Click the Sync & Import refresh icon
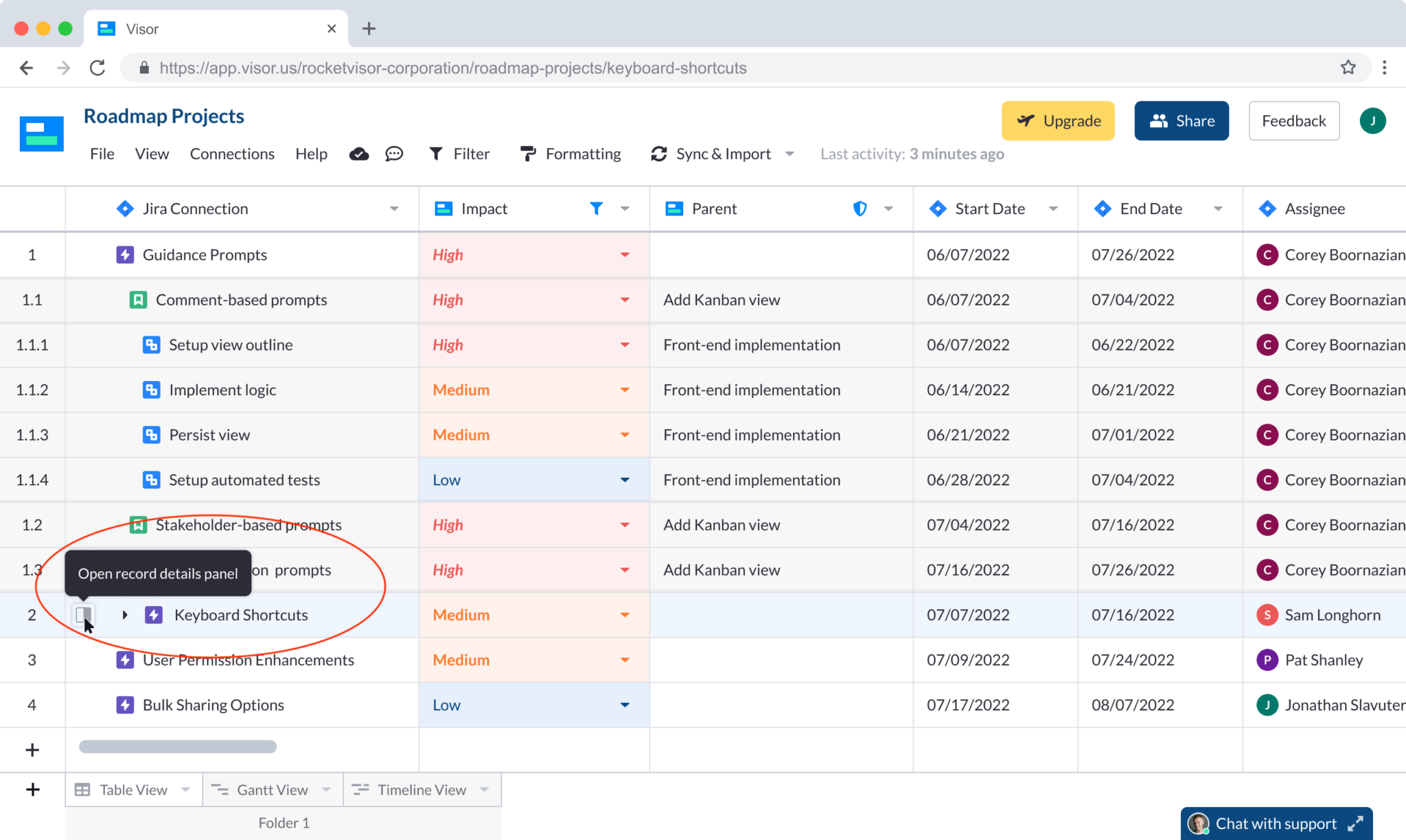Viewport: 1406px width, 840px height. coord(659,154)
